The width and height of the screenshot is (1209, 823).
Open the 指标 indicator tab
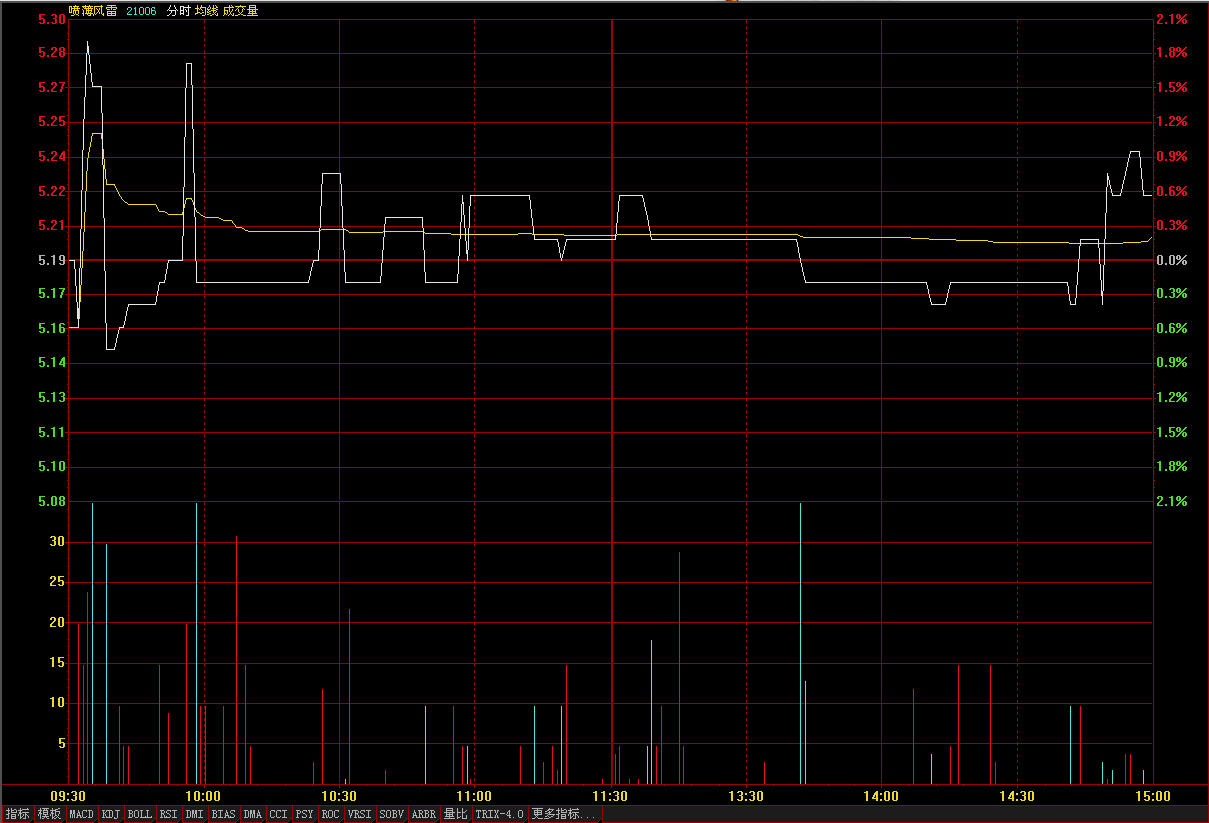point(17,814)
